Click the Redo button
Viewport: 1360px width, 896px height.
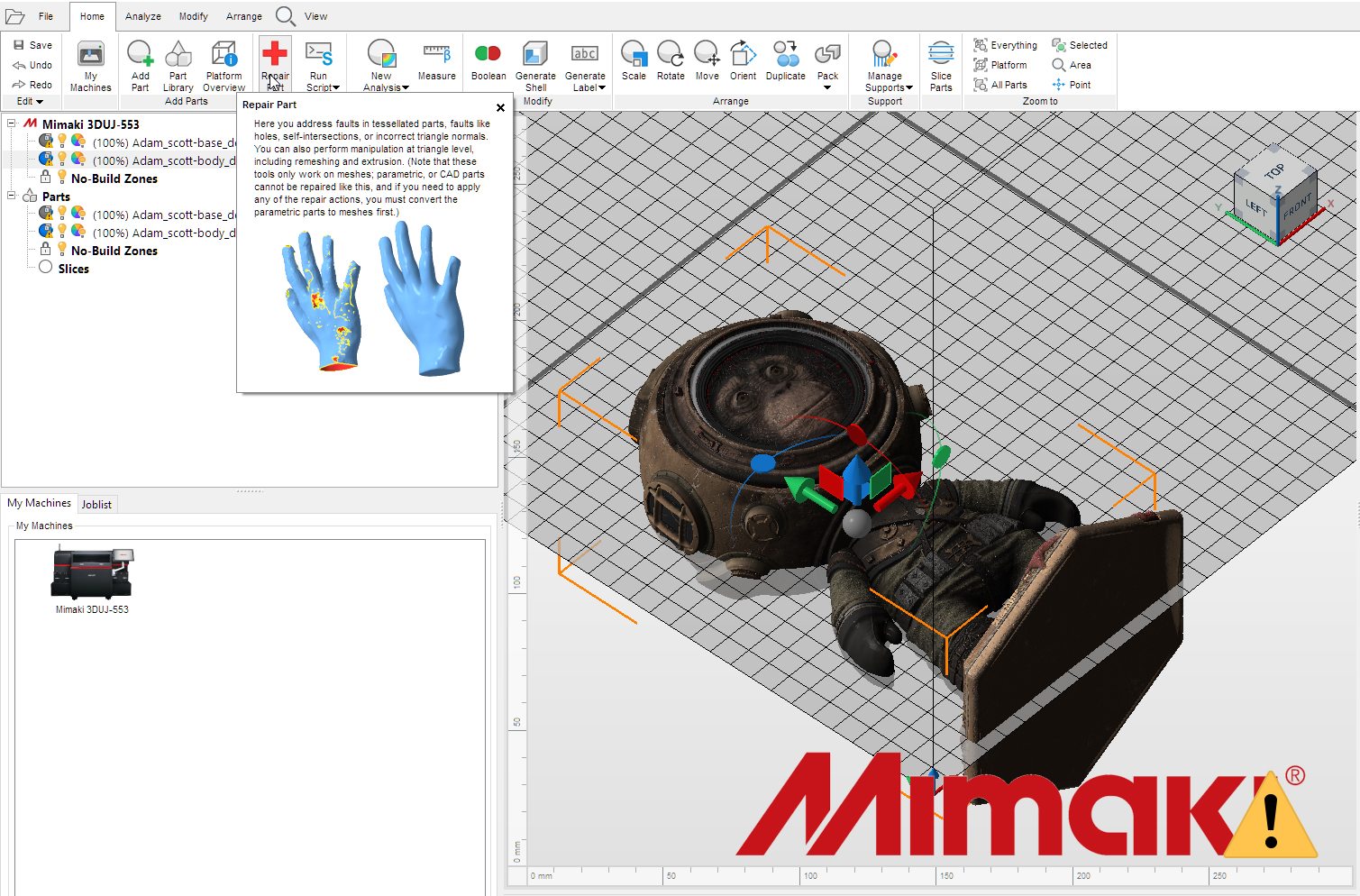click(x=32, y=85)
